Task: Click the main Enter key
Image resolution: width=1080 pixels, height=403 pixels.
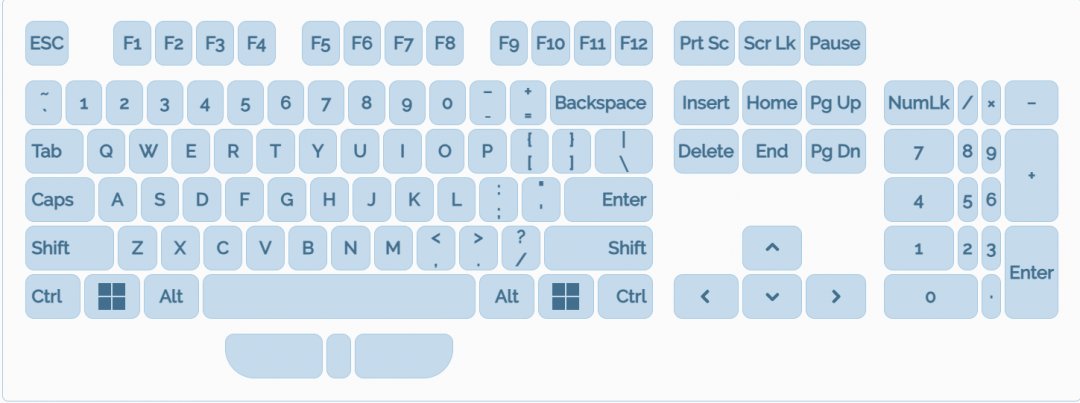Action: pyautogui.click(x=608, y=200)
